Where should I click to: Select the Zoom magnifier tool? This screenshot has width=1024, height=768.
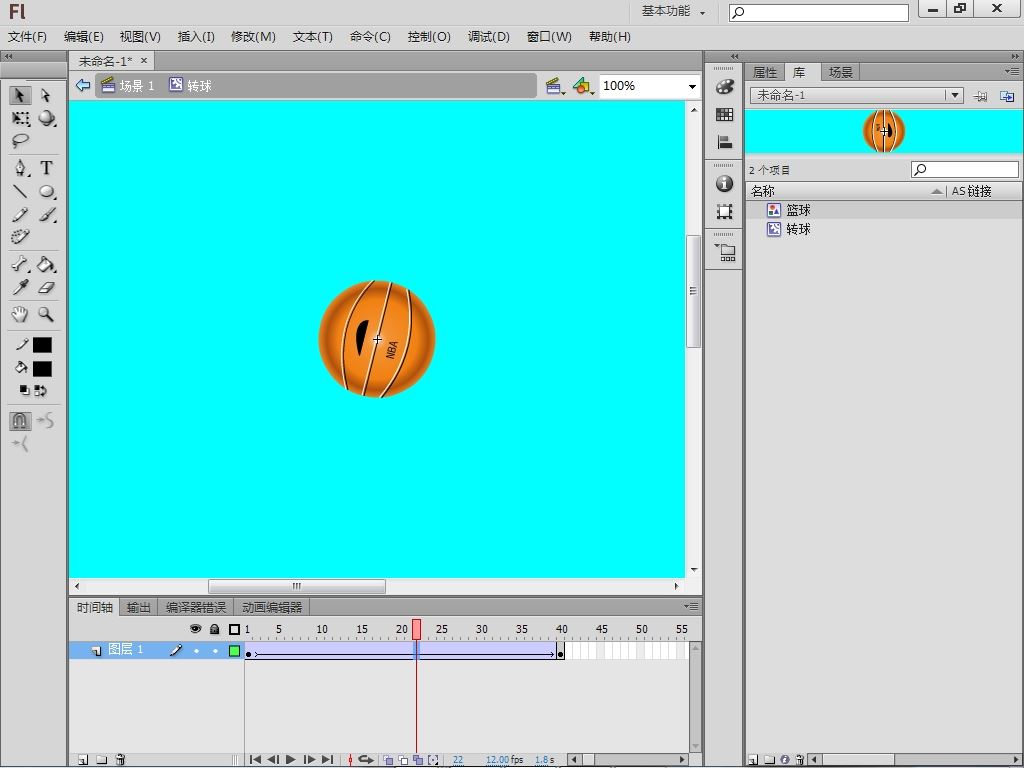tap(46, 314)
